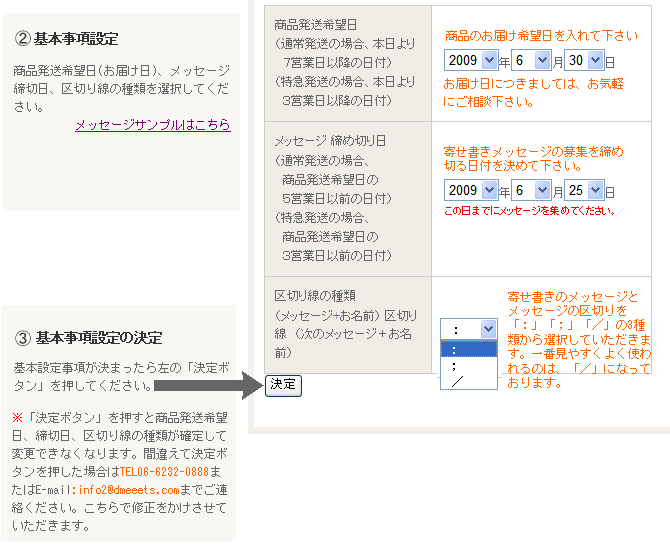
Task: Open the メッセージサンプルはこちら link
Action: pyautogui.click(x=152, y=125)
